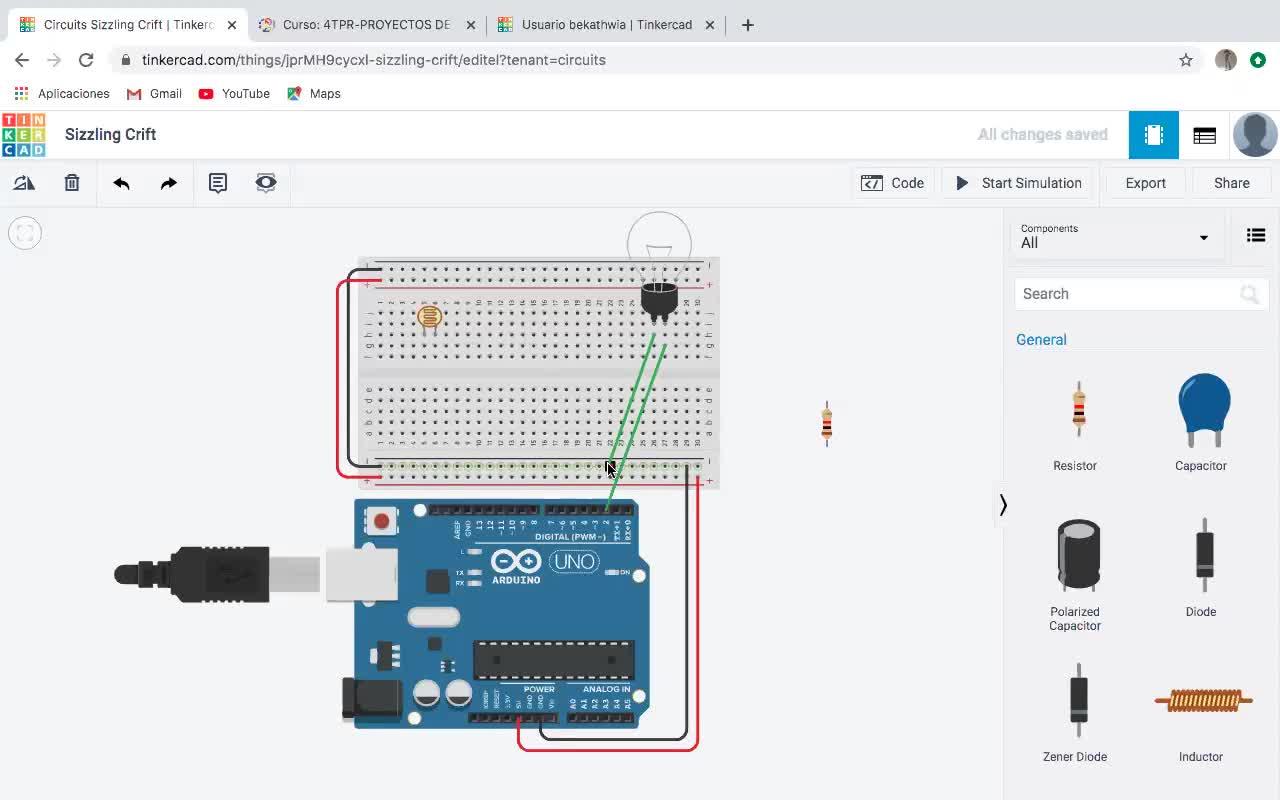Viewport: 1280px width, 800px height.
Task: Switch to circuit view icon
Action: click(x=1153, y=135)
